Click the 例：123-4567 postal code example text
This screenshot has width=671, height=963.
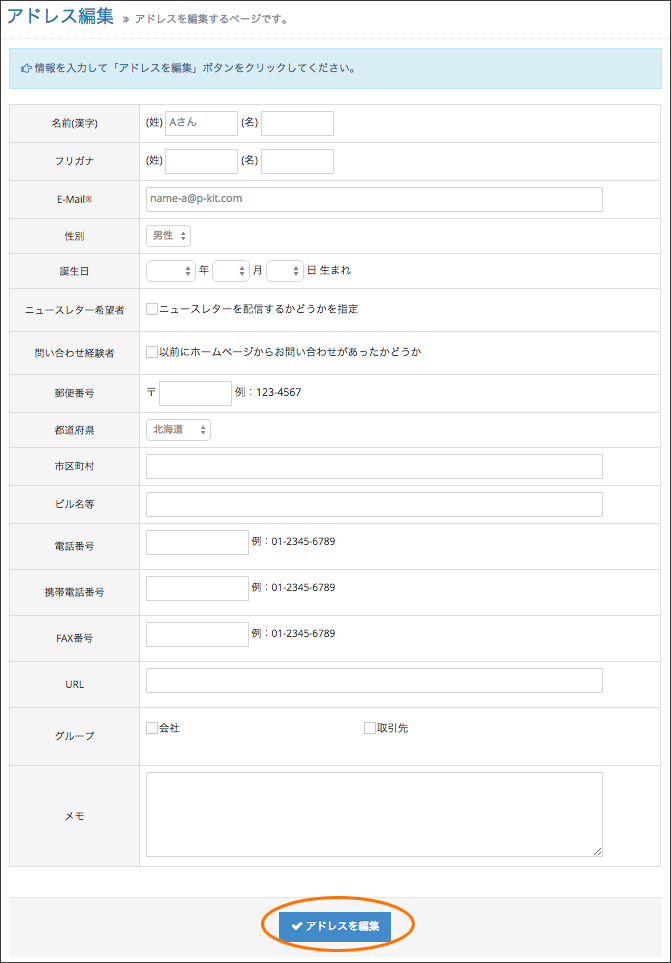tap(268, 392)
